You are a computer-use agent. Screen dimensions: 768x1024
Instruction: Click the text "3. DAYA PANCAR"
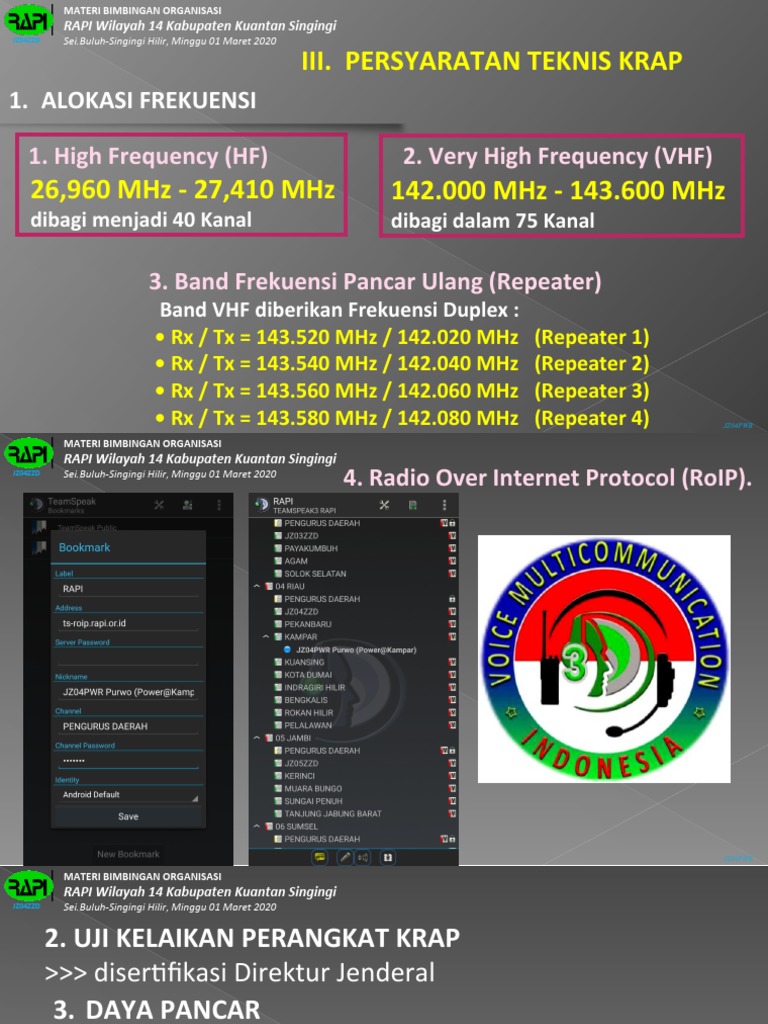point(157,1009)
